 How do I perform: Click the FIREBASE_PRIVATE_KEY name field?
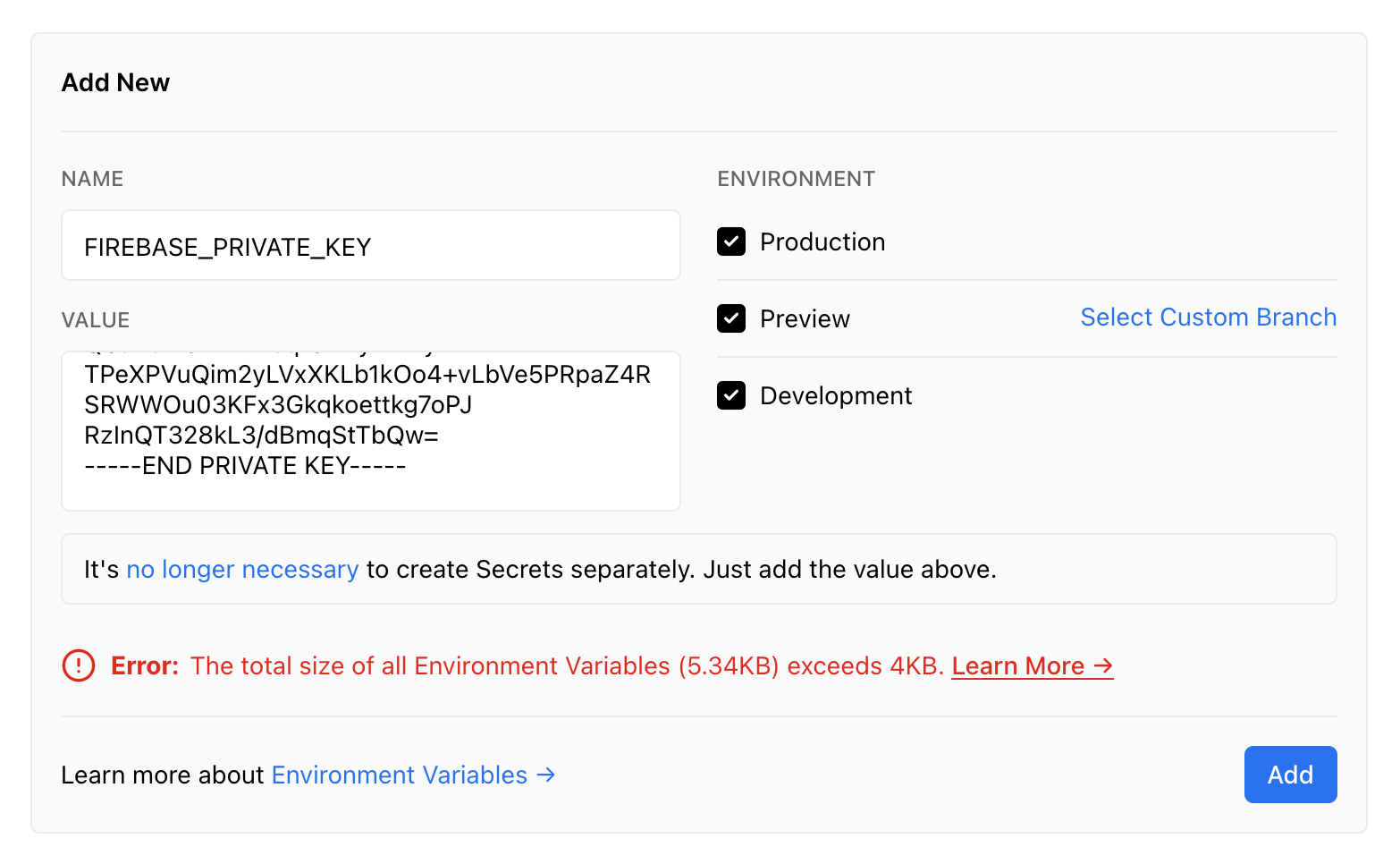click(x=371, y=245)
